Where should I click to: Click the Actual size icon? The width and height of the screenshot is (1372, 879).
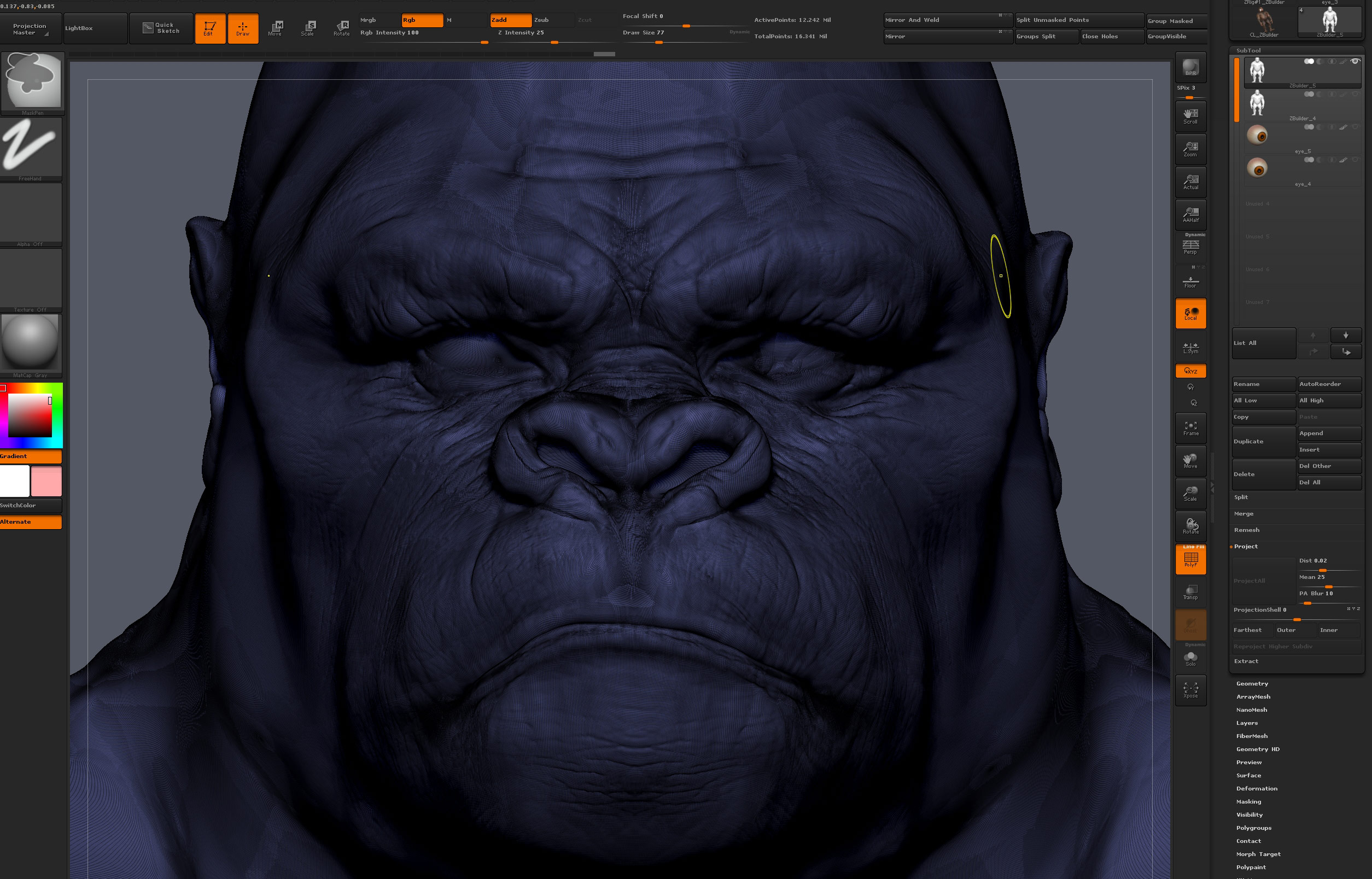(x=1190, y=181)
